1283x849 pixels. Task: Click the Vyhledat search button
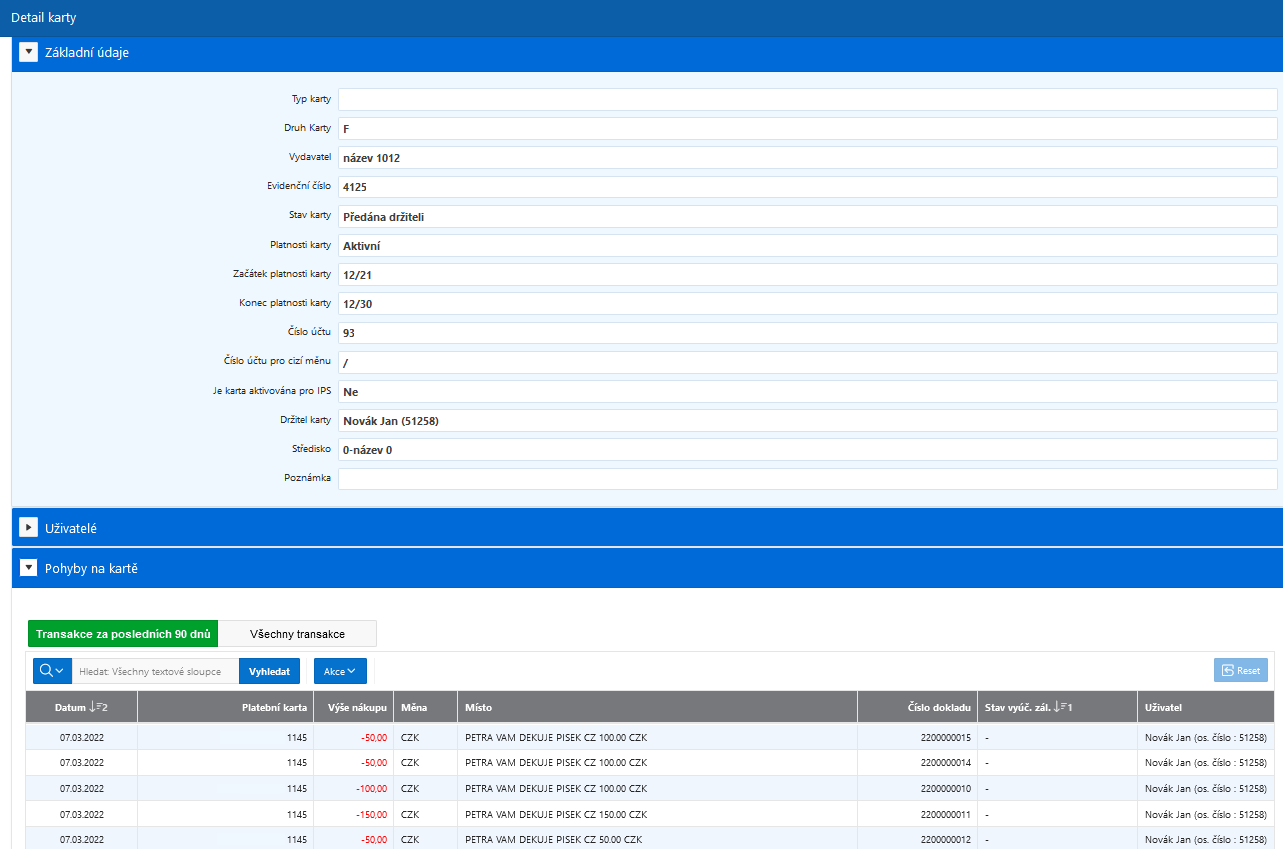(269, 671)
